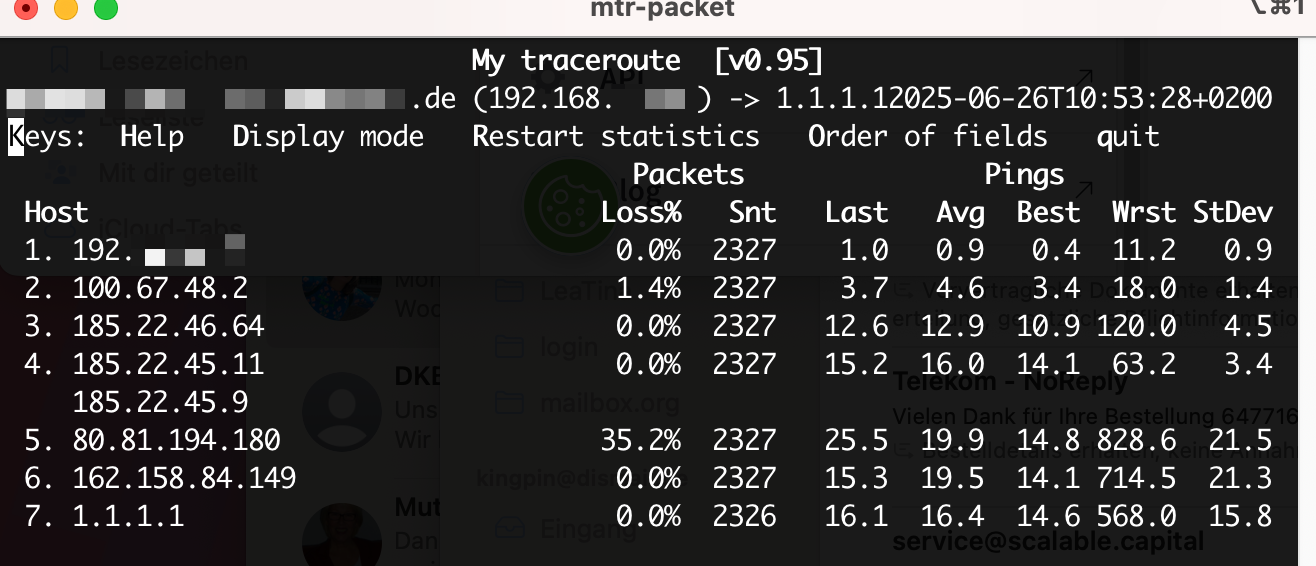Screen dimensions: 1316x566
Task: Select Restart statistics option
Action: tap(616, 136)
